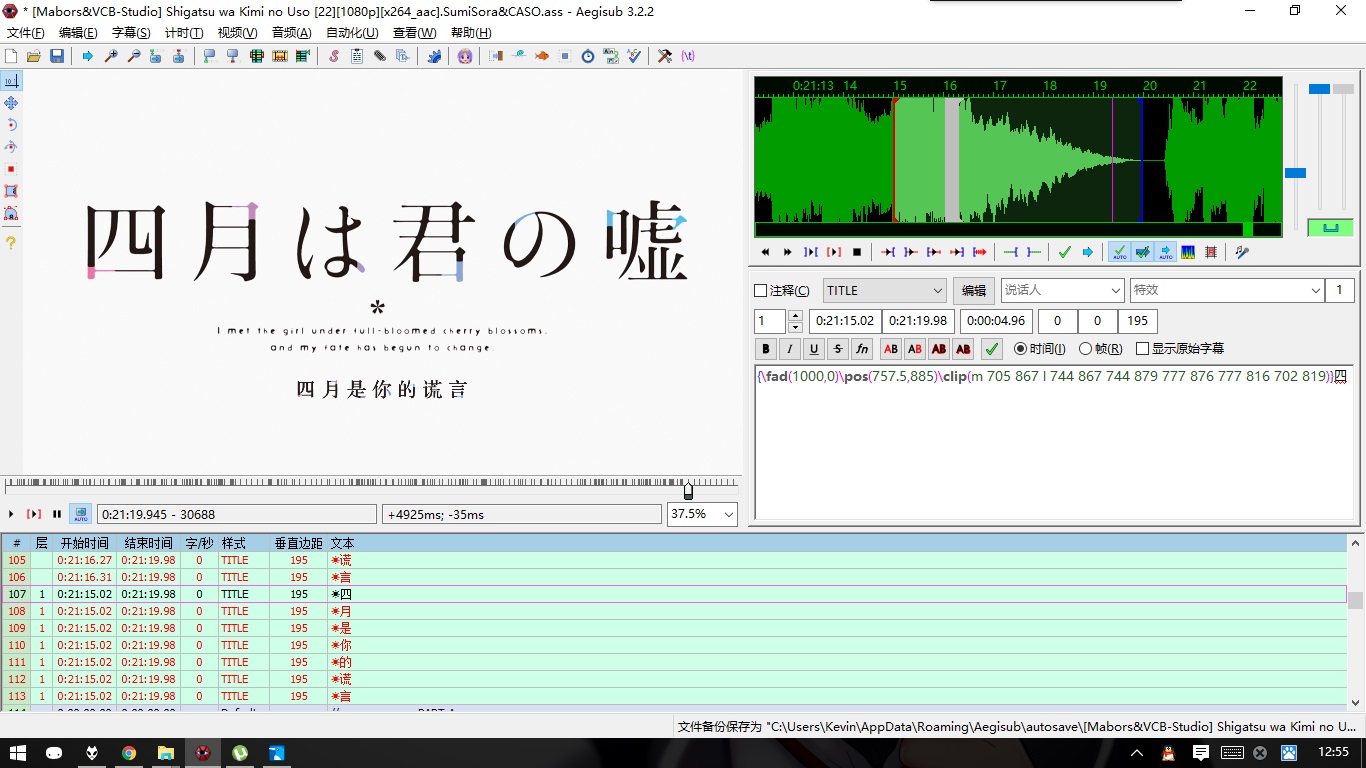Open the Translation Assistant fish icon
This screenshot has width=1366, height=768.
[x=542, y=56]
